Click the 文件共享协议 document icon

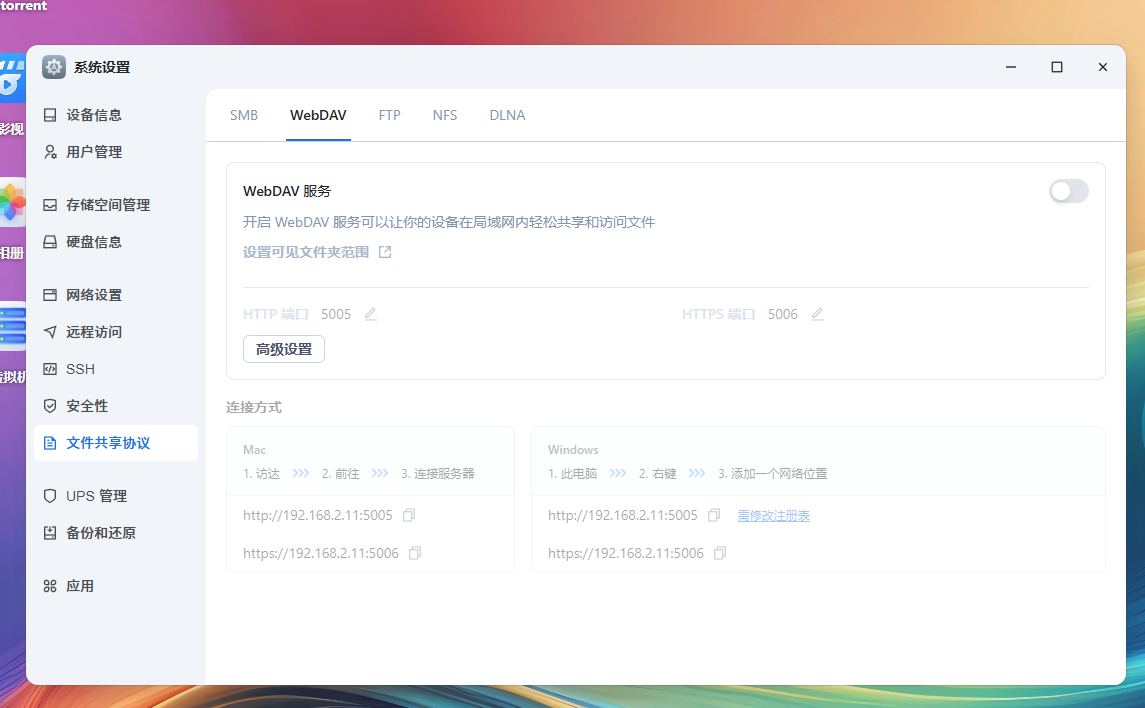pyautogui.click(x=50, y=443)
